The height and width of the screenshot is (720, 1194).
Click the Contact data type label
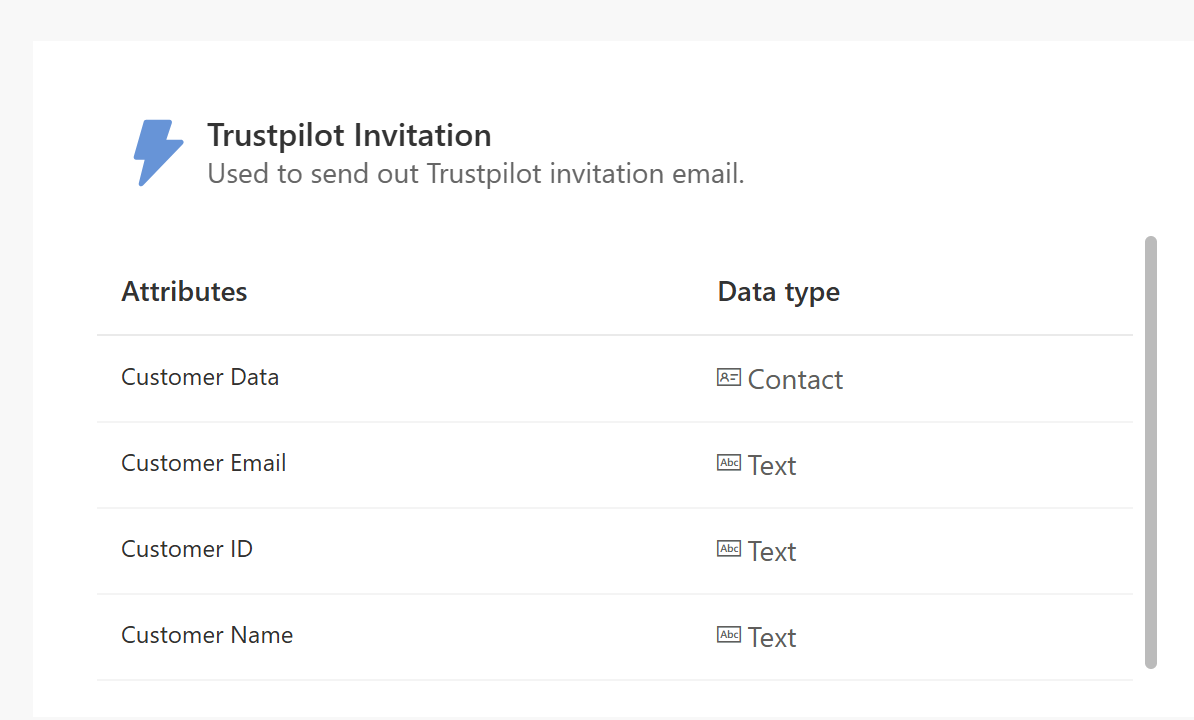[795, 380]
